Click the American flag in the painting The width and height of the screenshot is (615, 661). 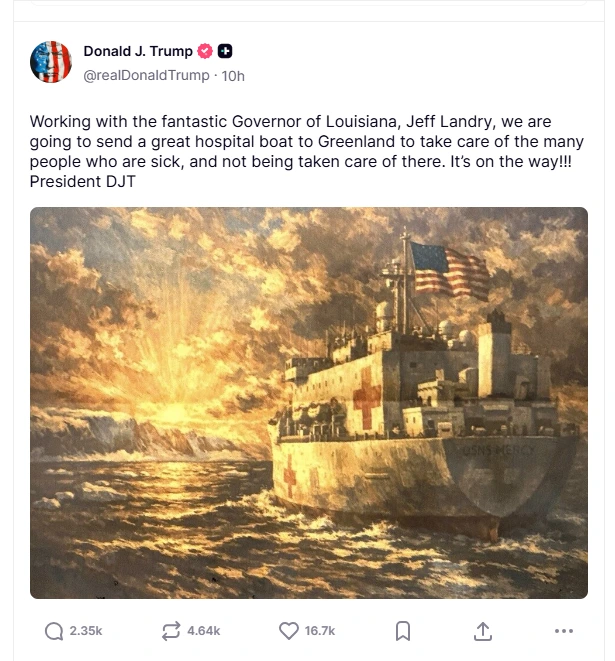449,271
